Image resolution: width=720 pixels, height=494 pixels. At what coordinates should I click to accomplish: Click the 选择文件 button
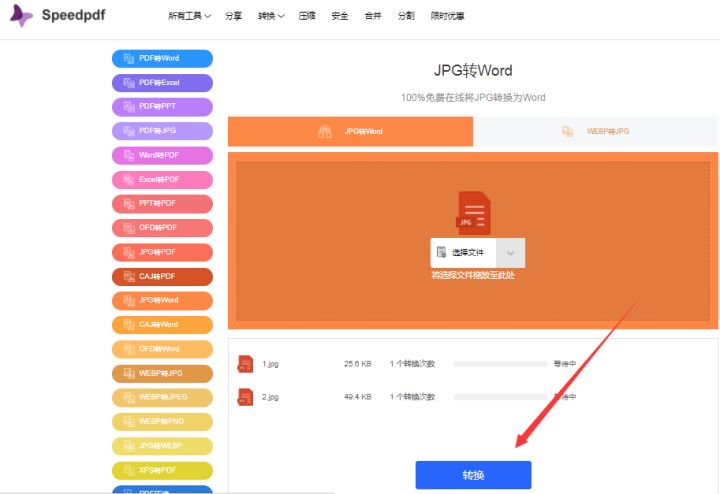pyautogui.click(x=463, y=253)
